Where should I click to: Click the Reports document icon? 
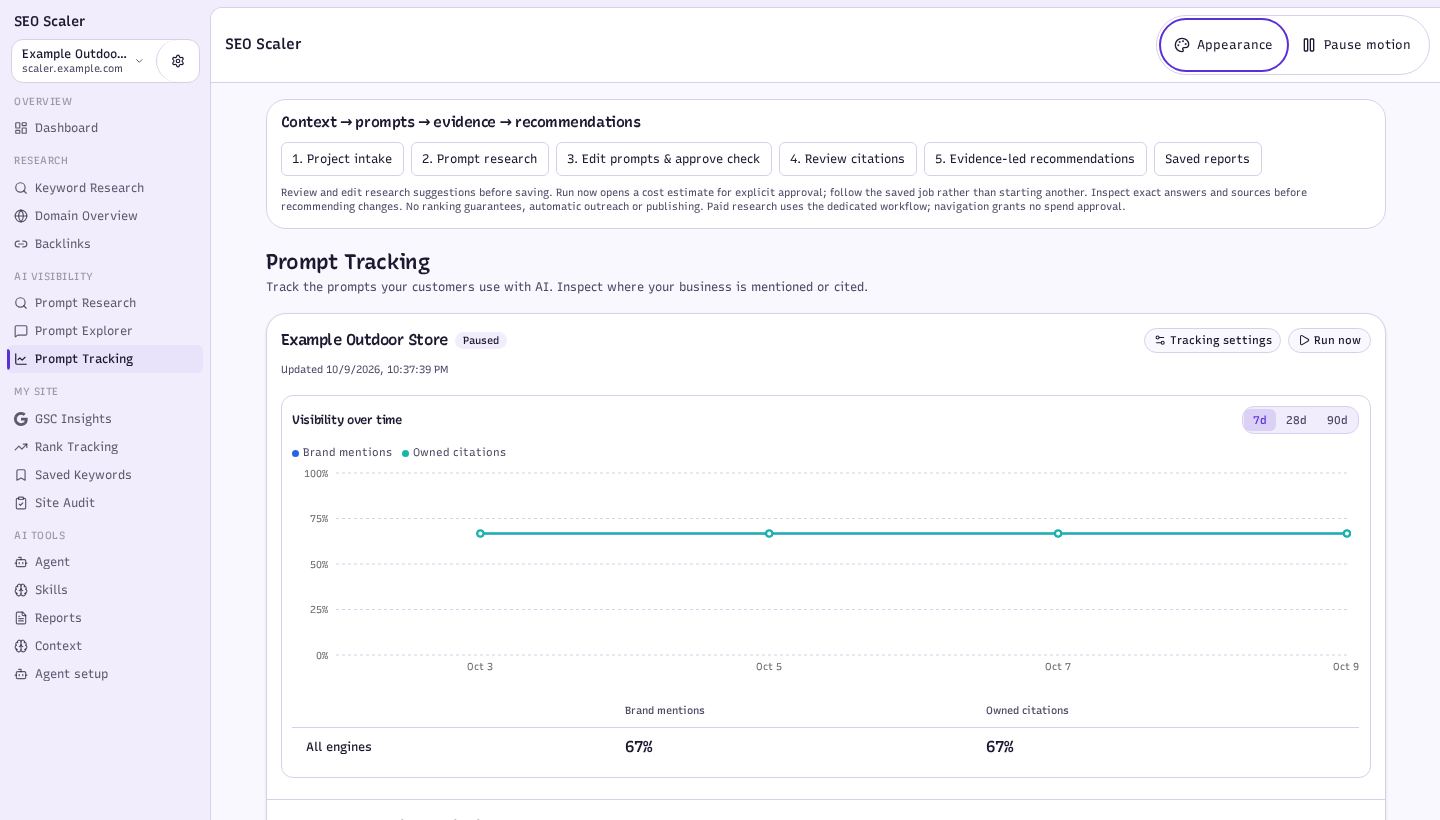[x=21, y=618]
